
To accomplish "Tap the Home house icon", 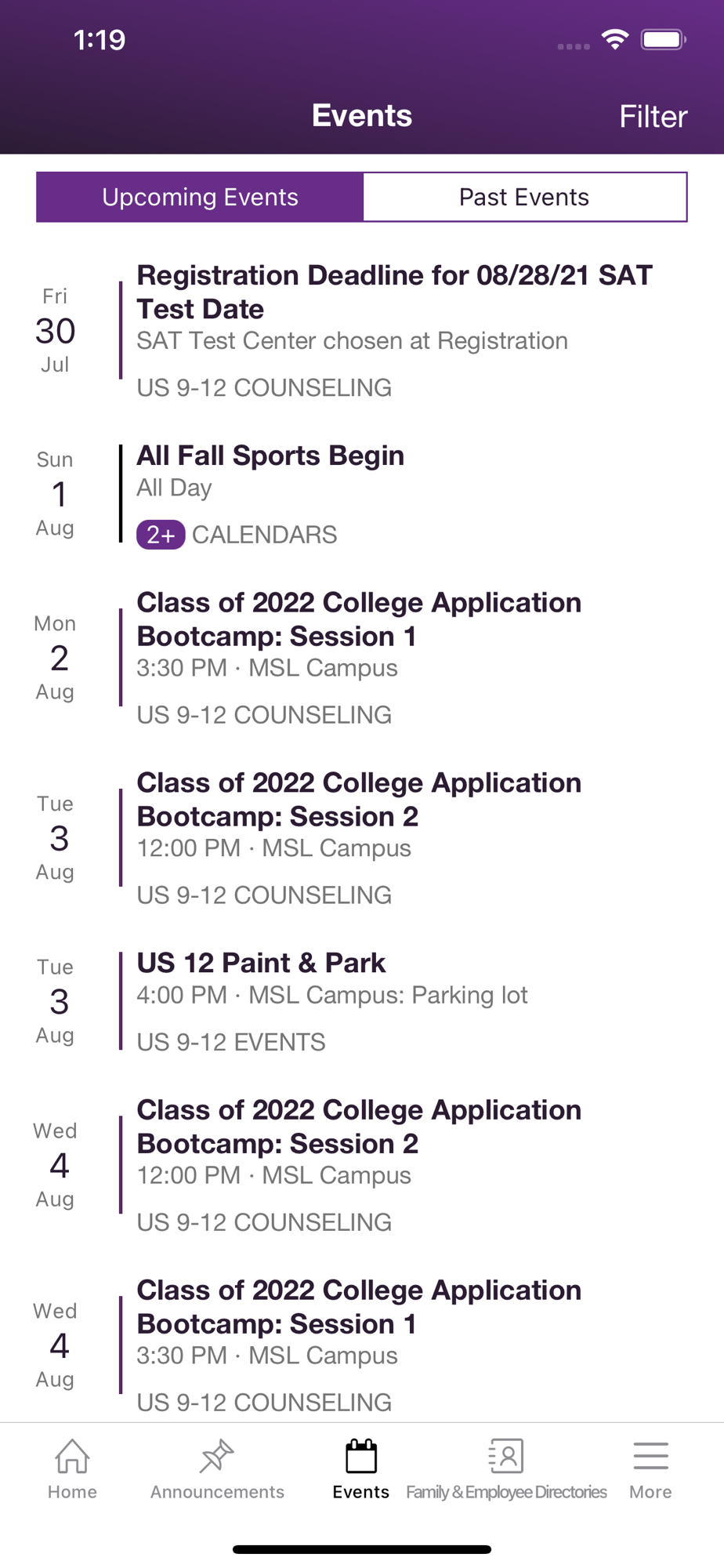I will (x=72, y=1457).
